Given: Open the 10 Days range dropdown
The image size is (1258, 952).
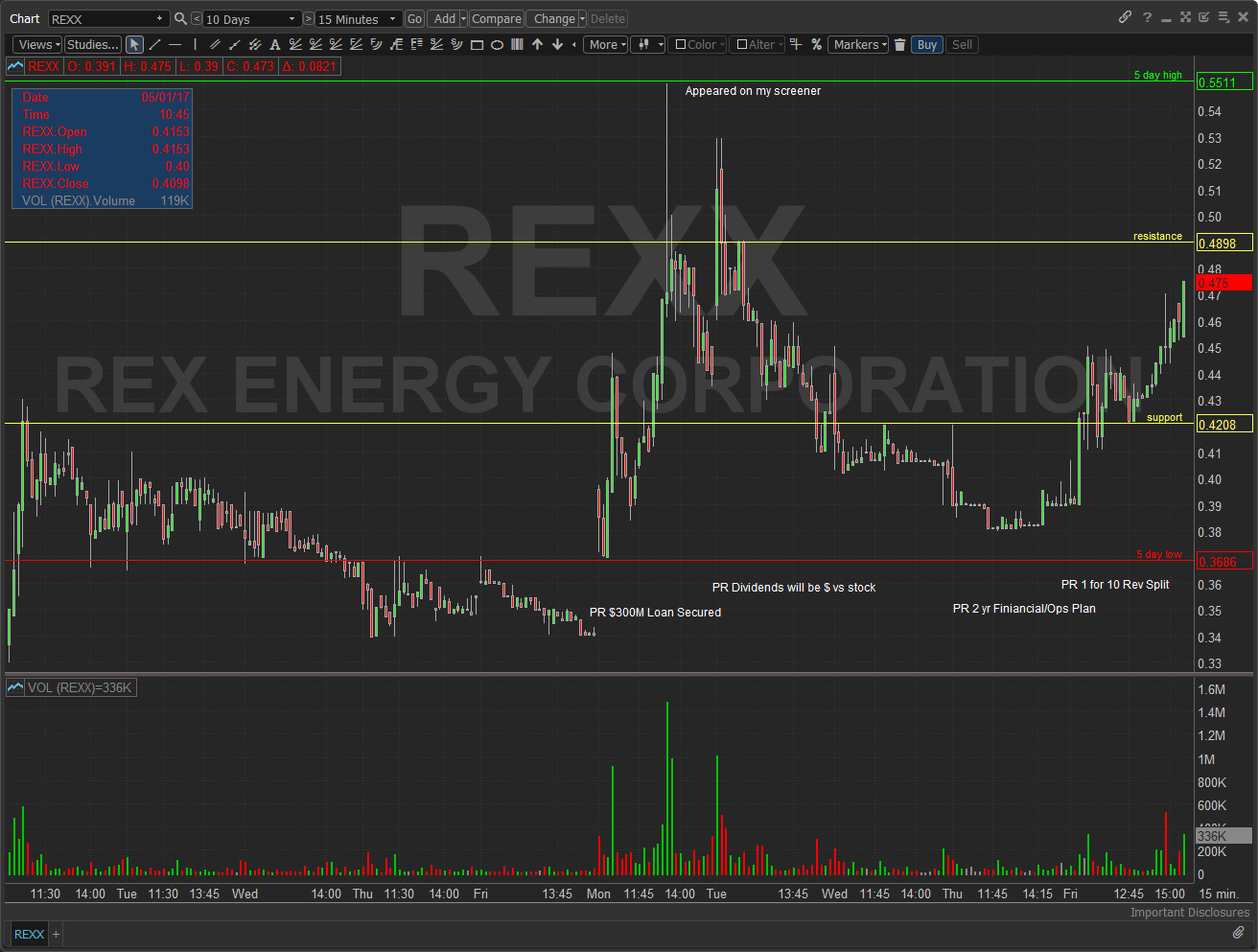Looking at the screenshot, I should click(293, 19).
